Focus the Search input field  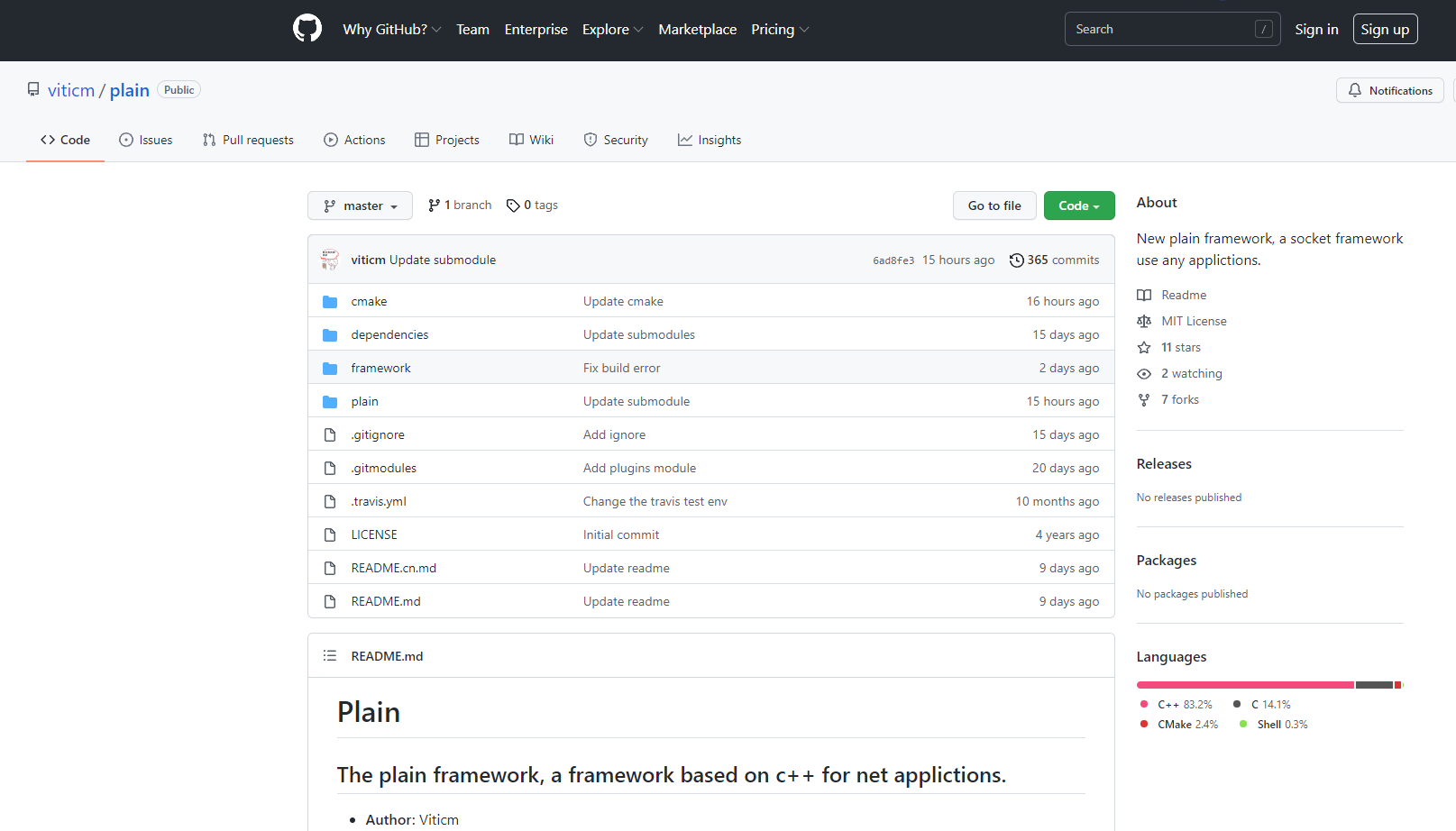coord(1172,30)
